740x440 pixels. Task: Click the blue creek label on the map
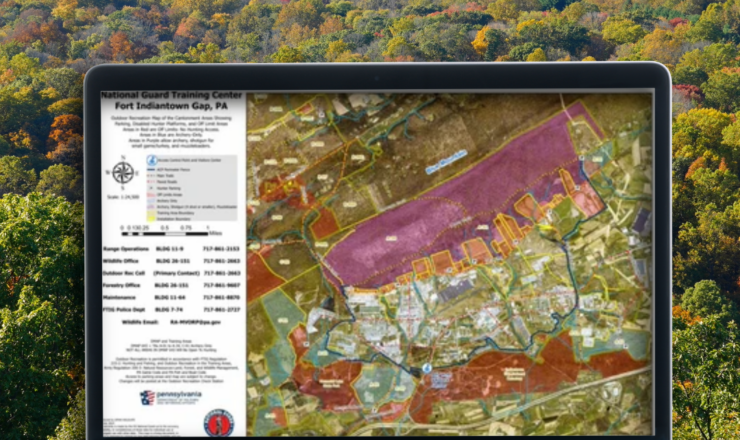pos(445,161)
